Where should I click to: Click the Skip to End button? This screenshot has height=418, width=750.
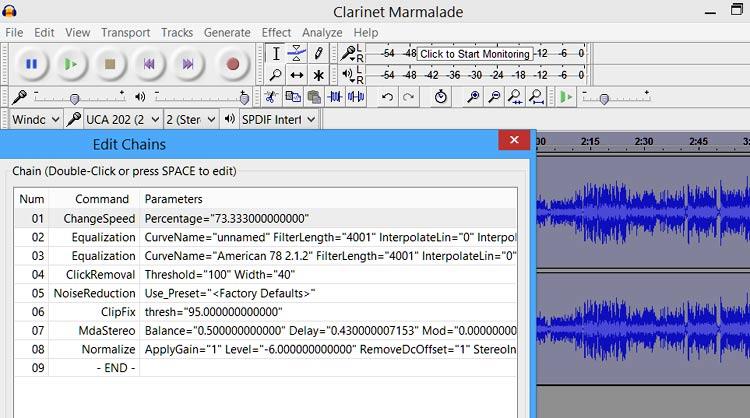pyautogui.click(x=187, y=64)
